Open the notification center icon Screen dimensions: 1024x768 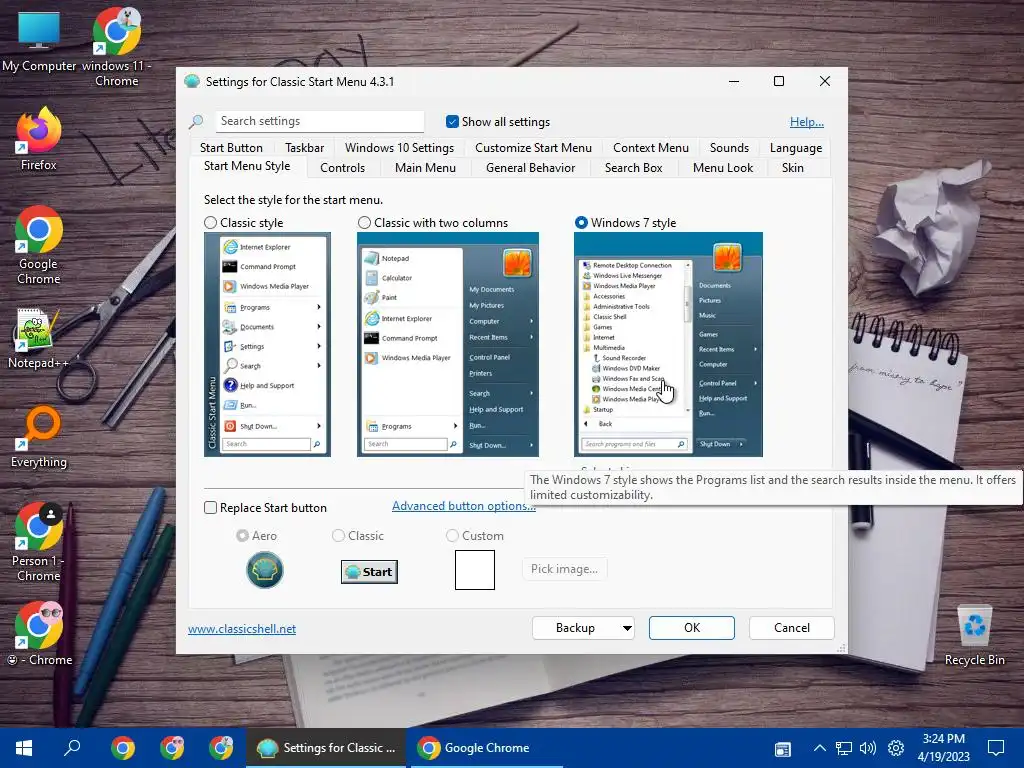coord(995,748)
